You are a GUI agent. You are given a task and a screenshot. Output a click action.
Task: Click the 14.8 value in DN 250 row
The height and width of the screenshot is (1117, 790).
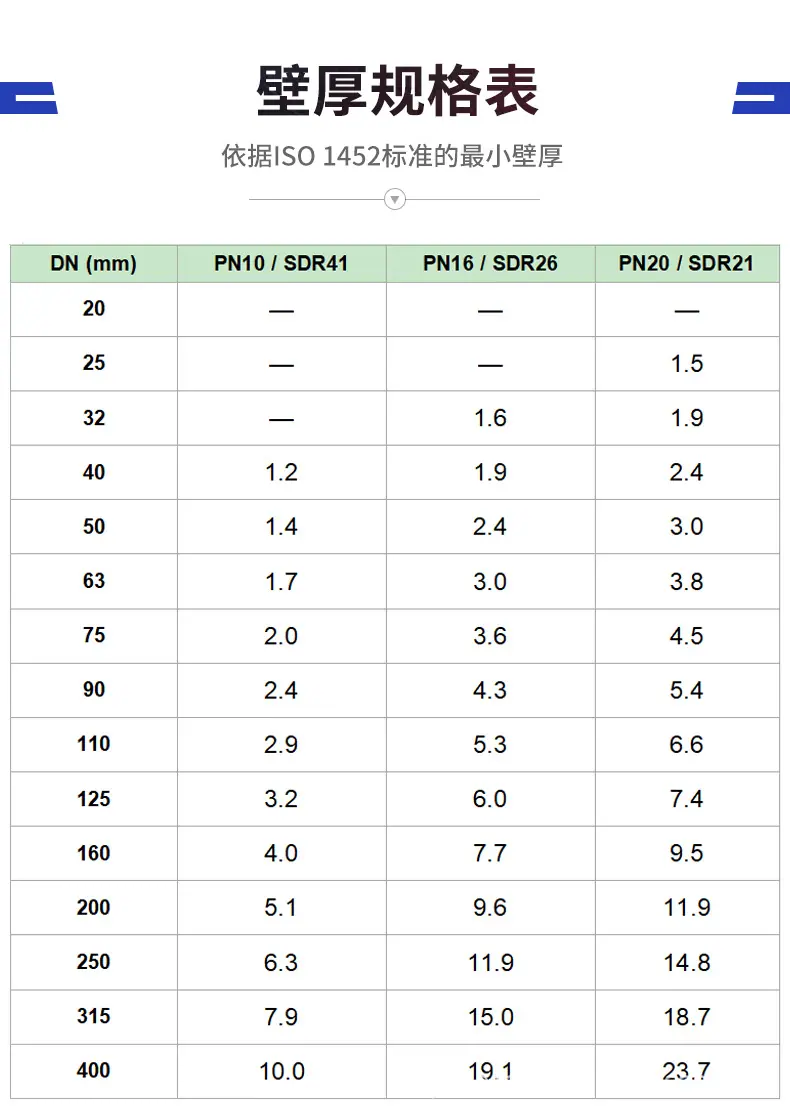point(687,962)
